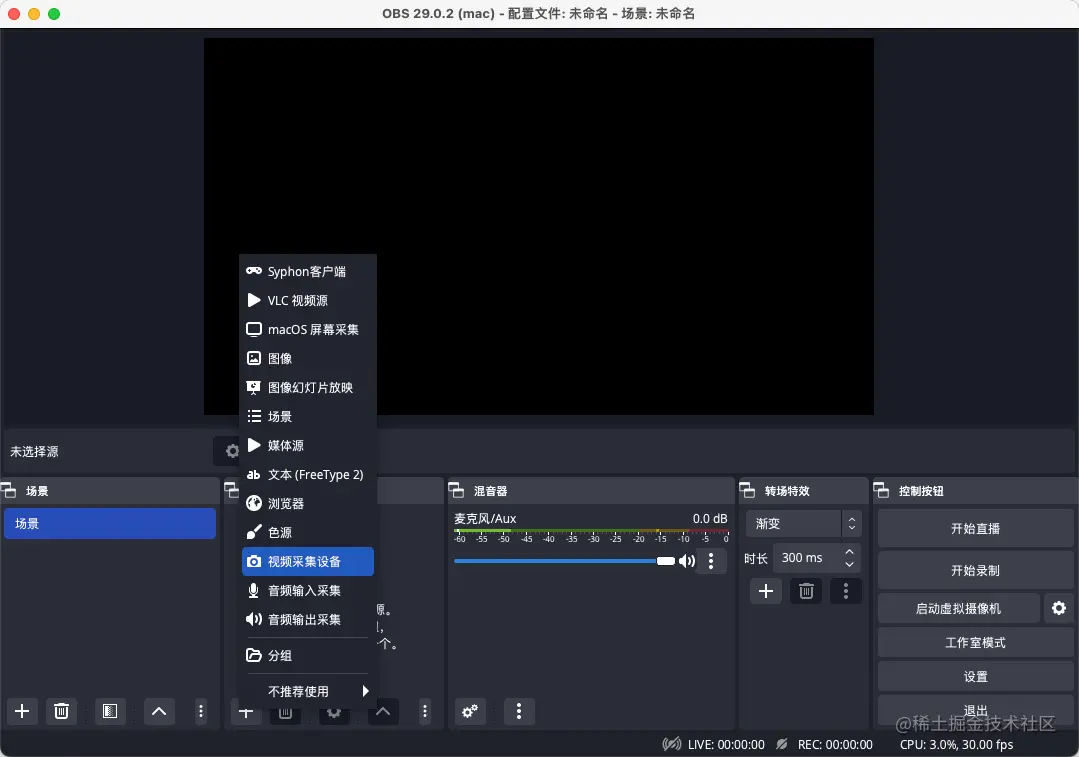Viewport: 1079px width, 757px height.
Task: Choose 图像 from add-source menu
Action: (308, 358)
